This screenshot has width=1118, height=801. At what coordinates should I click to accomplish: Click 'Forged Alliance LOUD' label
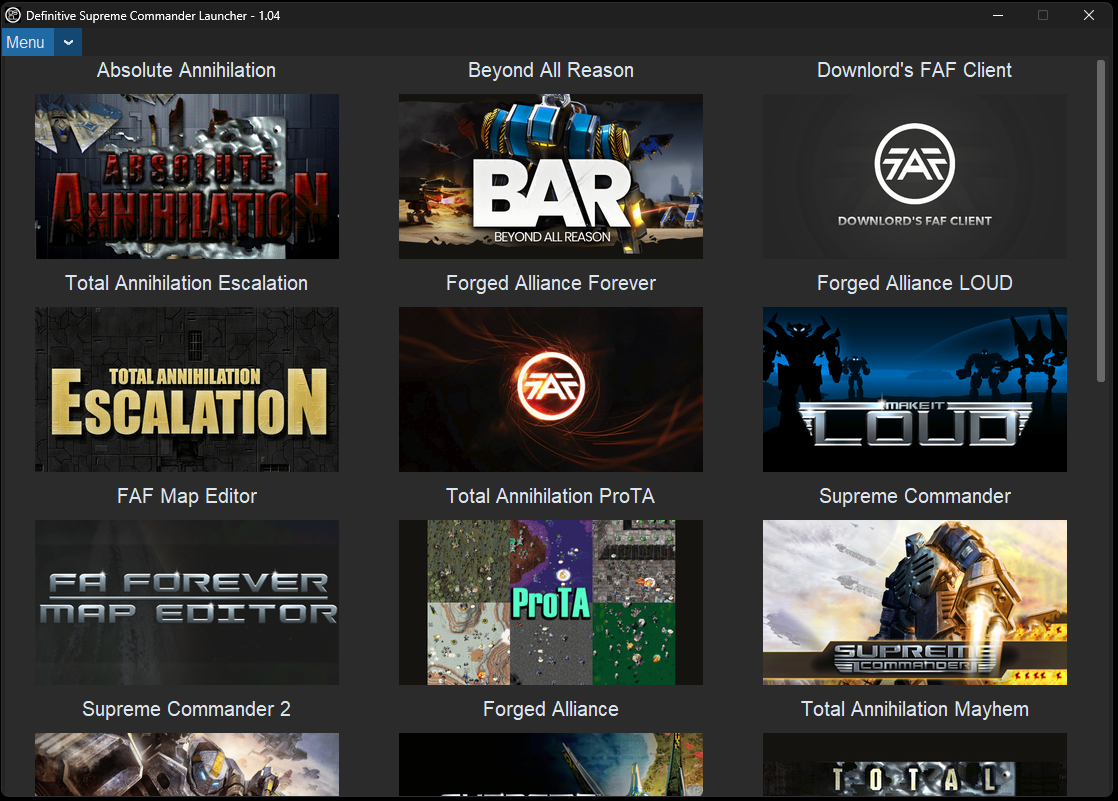(x=914, y=283)
